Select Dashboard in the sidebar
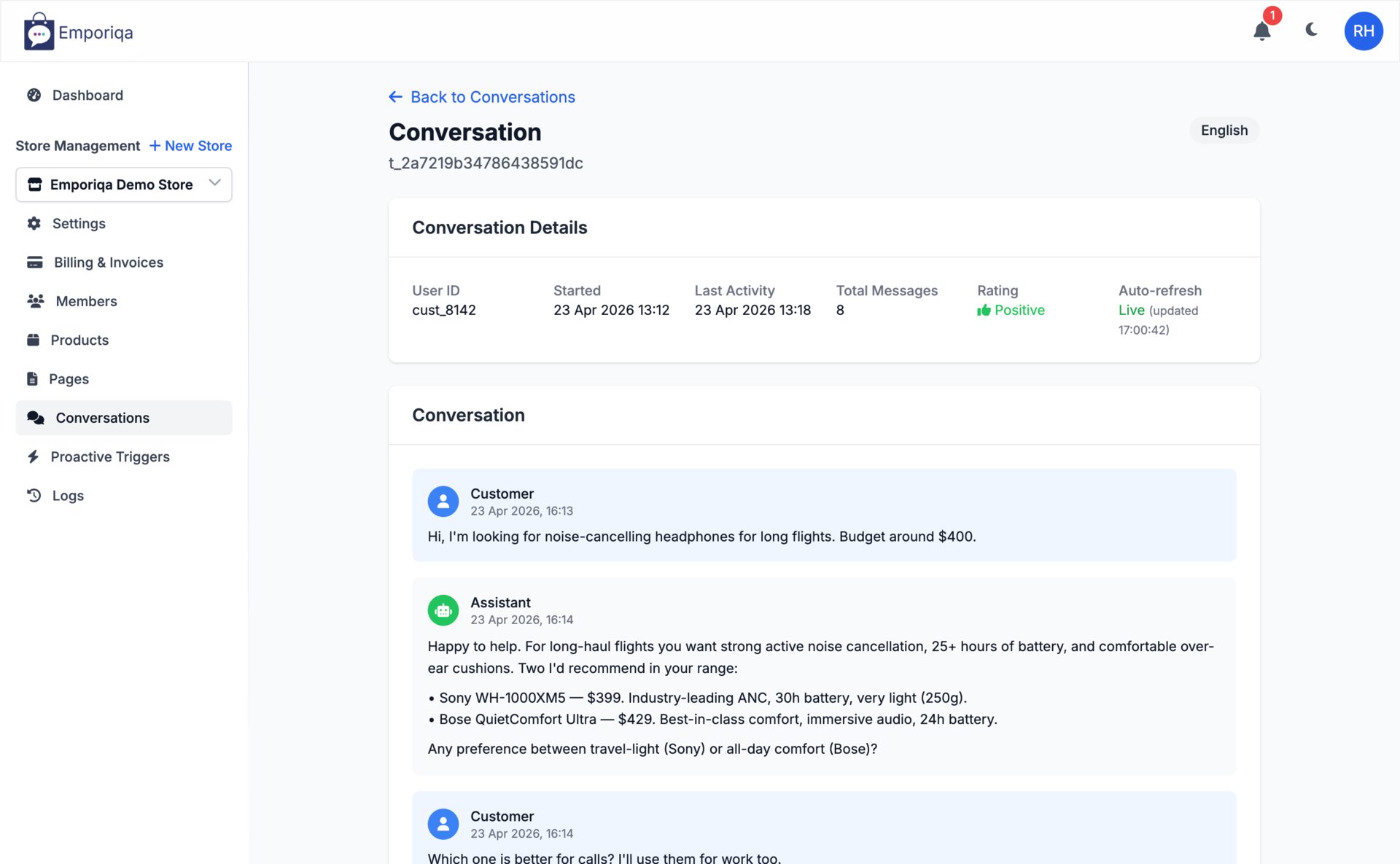This screenshot has height=864, width=1400. 87,95
